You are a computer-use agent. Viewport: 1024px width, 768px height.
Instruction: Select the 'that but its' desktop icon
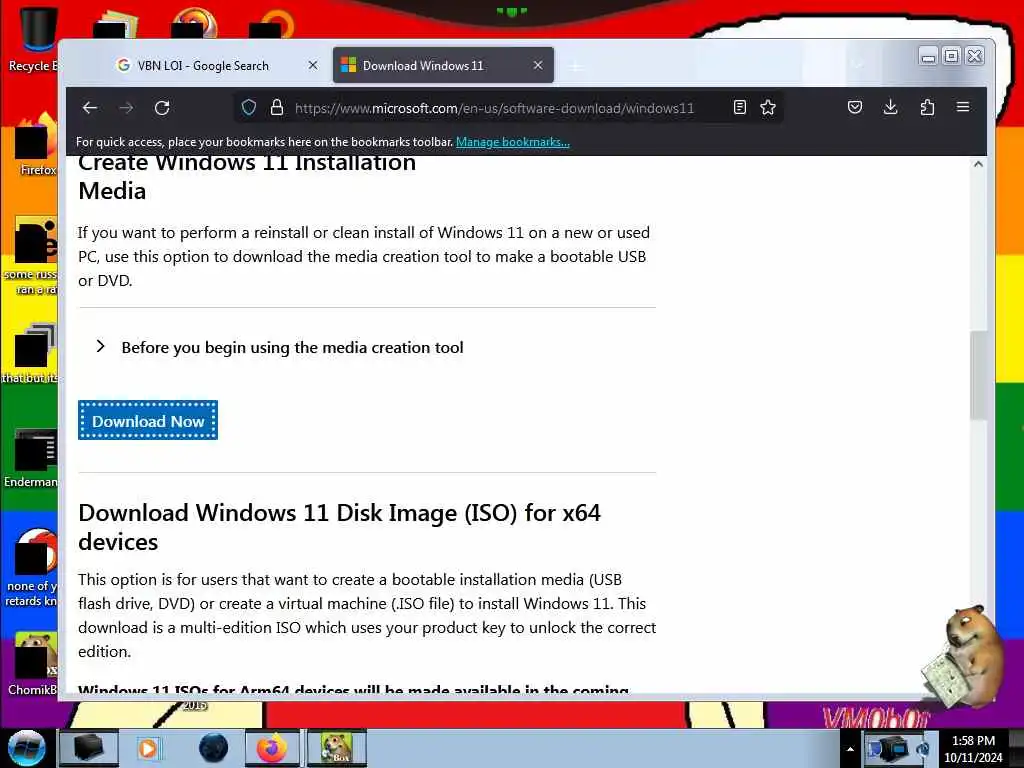[x=31, y=354]
